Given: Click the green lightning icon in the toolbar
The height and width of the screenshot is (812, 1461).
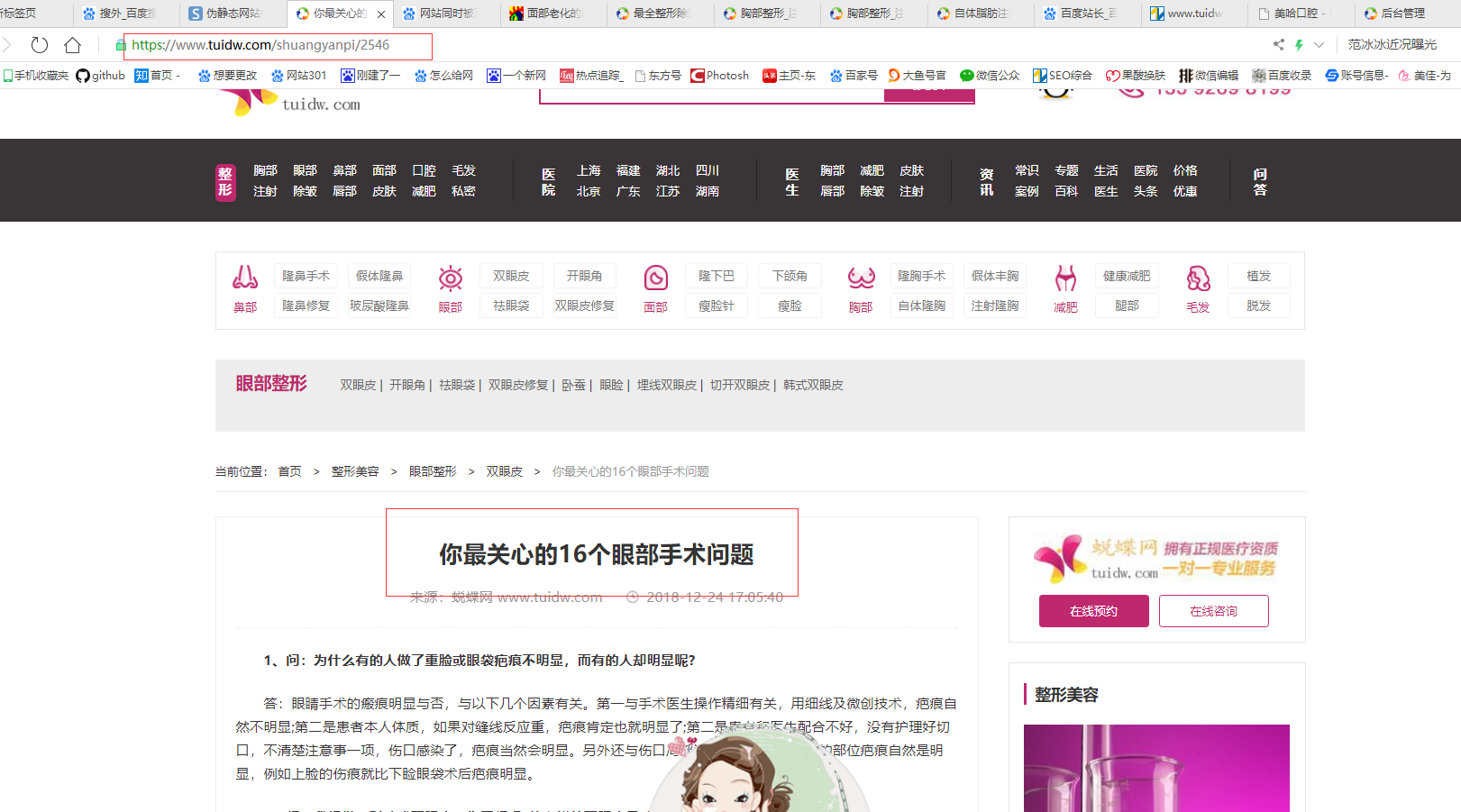Looking at the screenshot, I should point(1299,43).
